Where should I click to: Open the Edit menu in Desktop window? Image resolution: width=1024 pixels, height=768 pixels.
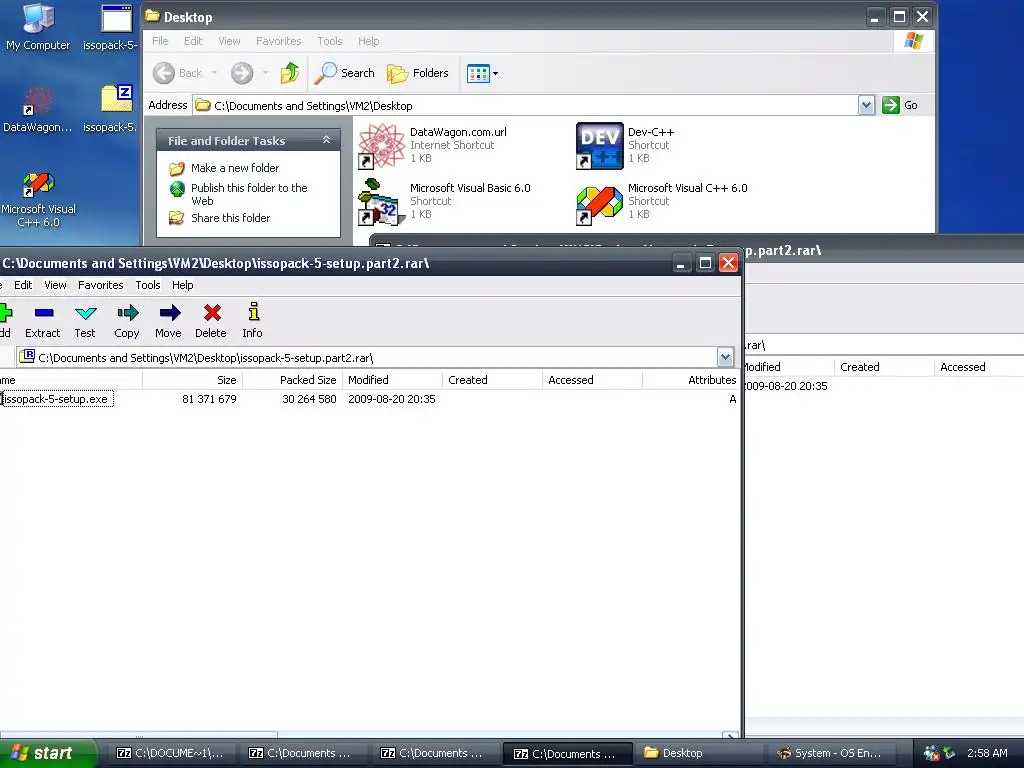point(193,41)
